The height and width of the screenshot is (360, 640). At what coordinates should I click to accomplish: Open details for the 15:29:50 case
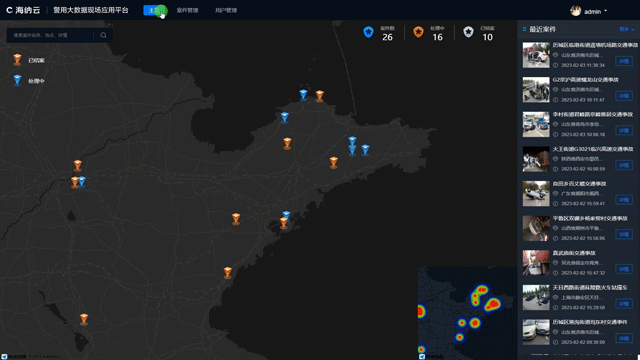click(x=624, y=304)
